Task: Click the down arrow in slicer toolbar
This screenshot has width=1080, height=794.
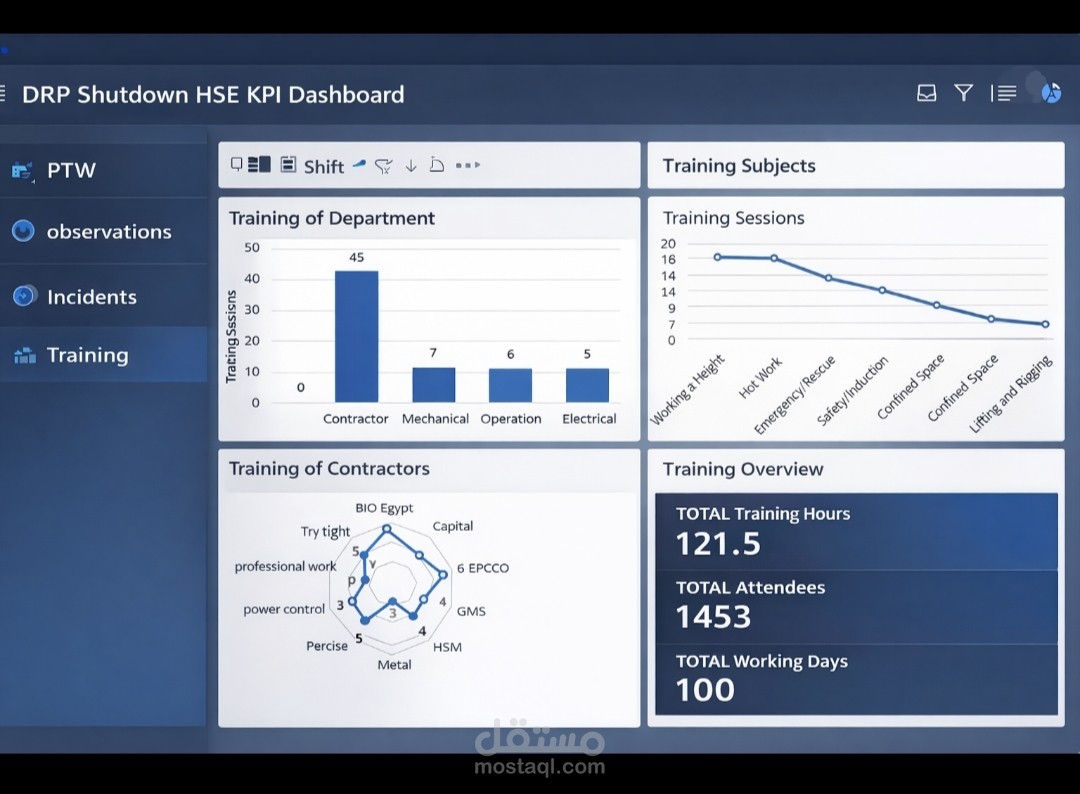Action: 411,165
